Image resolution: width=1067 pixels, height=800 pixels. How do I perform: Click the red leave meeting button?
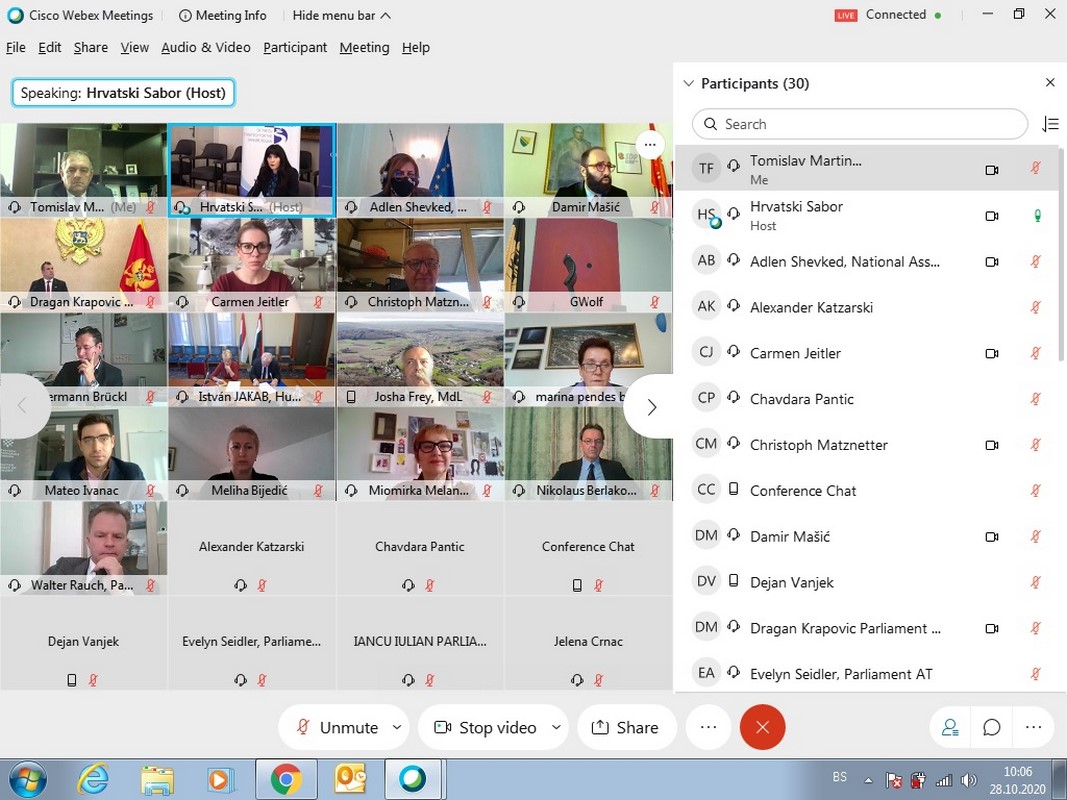762,727
